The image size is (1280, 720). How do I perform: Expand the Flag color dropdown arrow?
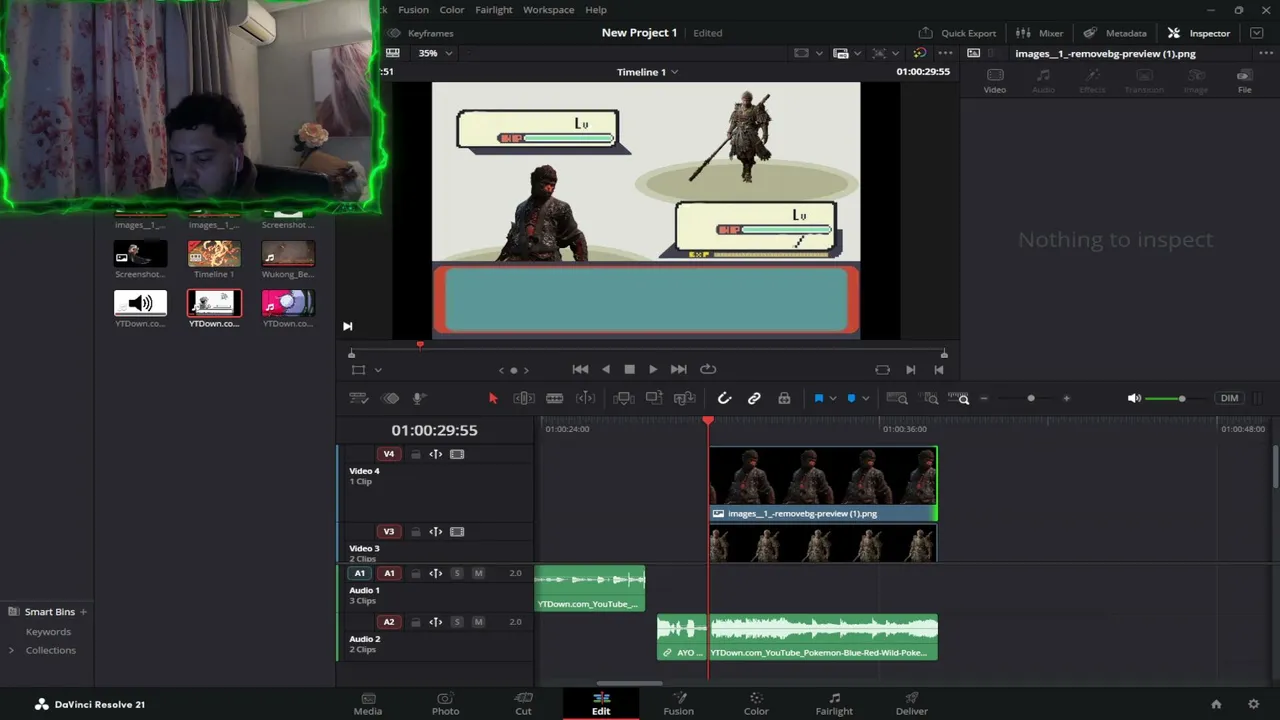(832, 398)
